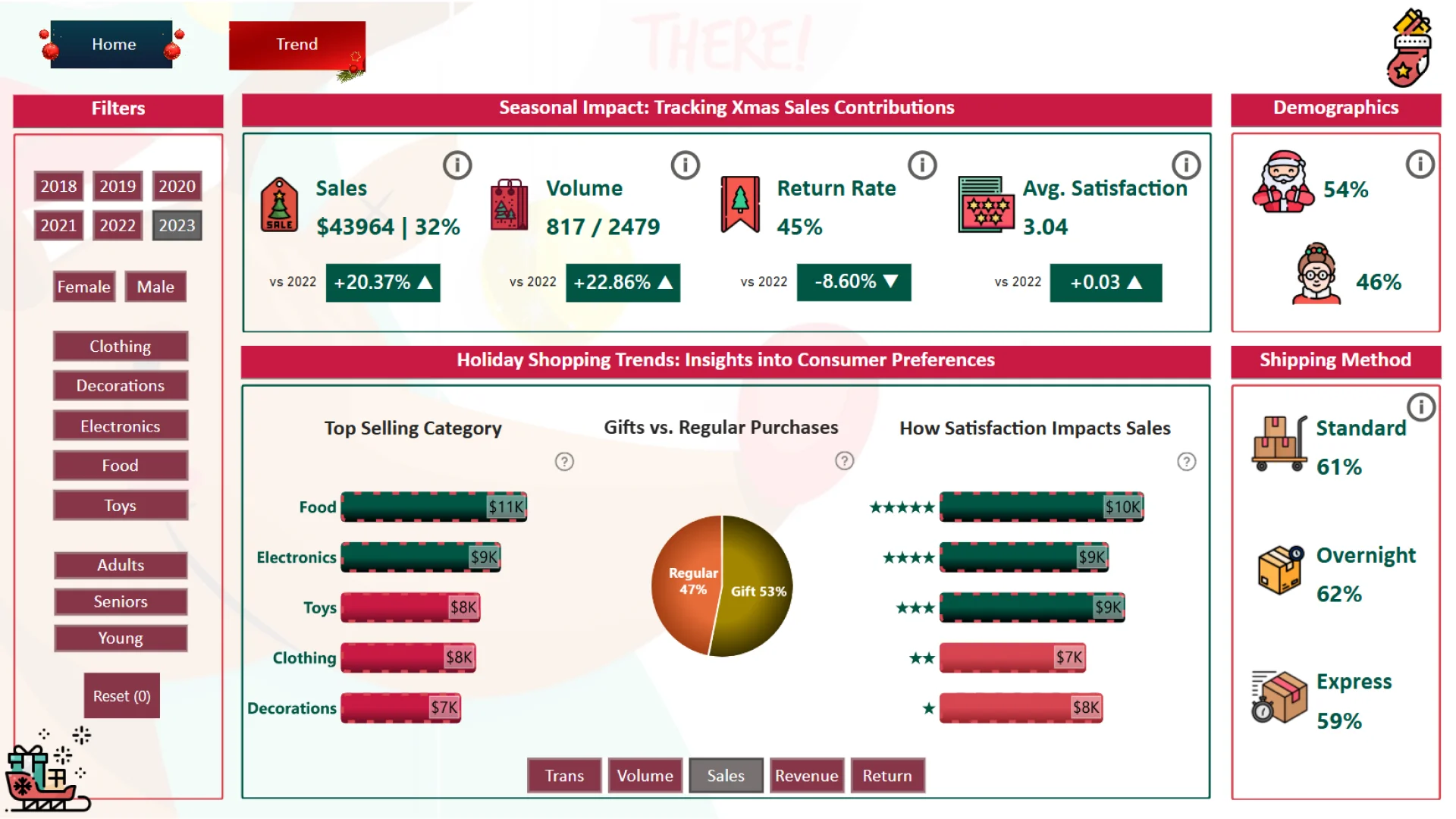Image resolution: width=1456 pixels, height=819 pixels.
Task: Filter by year 2019
Action: (118, 186)
